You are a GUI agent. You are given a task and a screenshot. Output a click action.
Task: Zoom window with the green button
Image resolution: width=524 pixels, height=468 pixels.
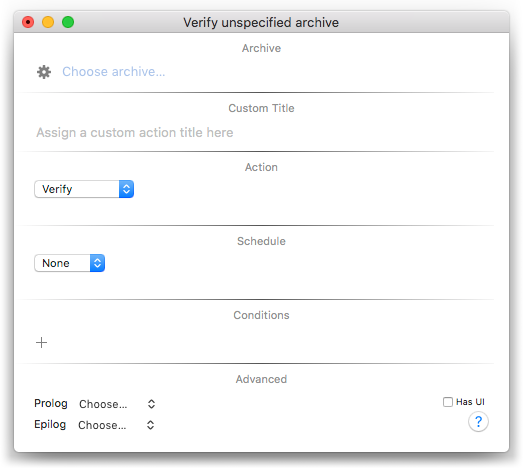click(x=68, y=22)
